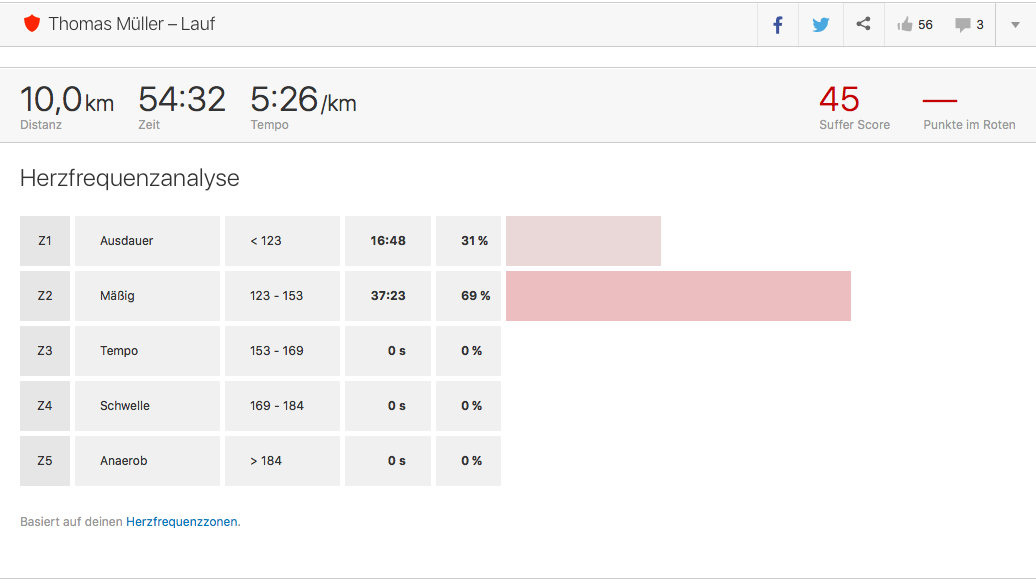Give kudos with thumbs-up icon
This screenshot has height=582, width=1036.
[905, 25]
